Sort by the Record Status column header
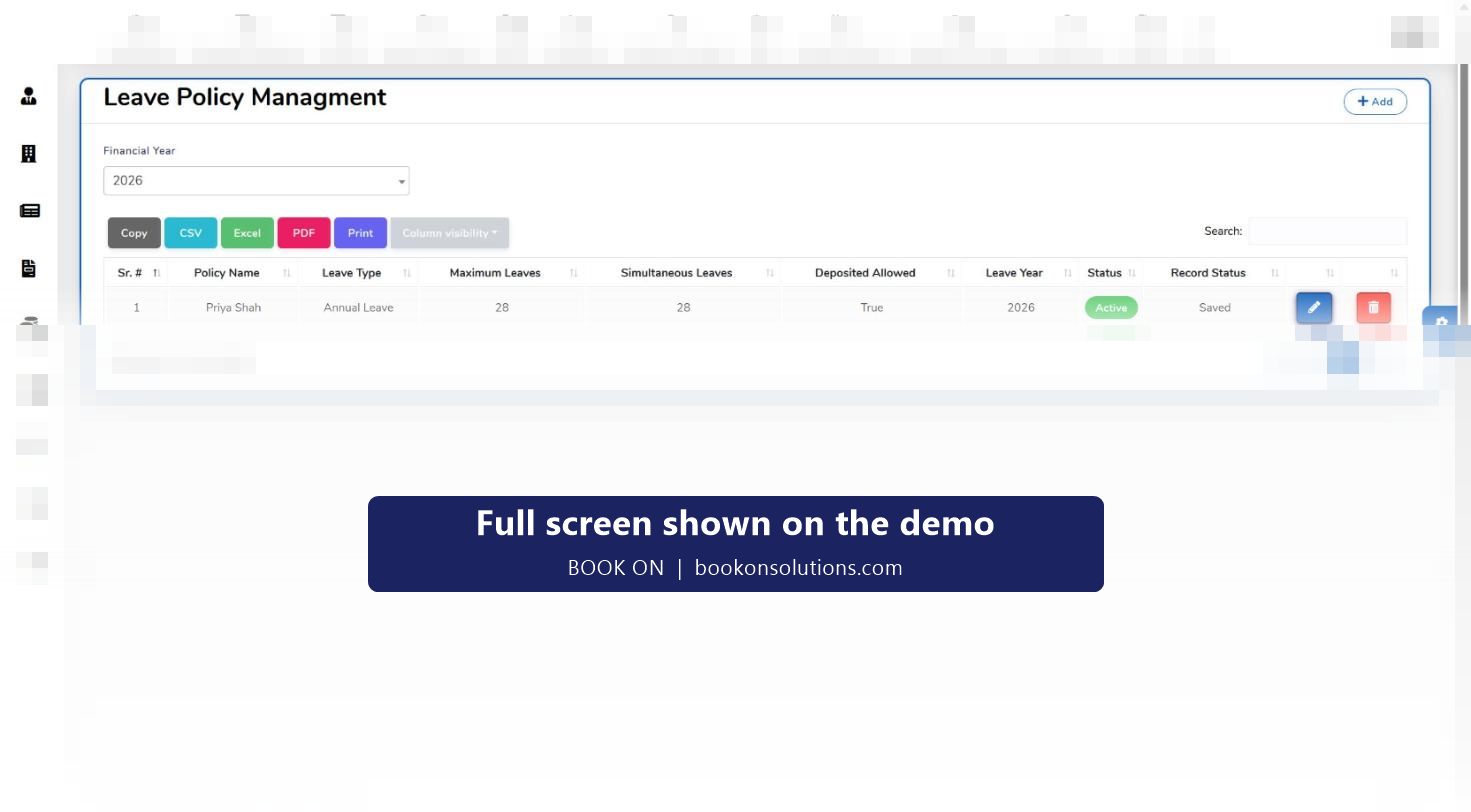 pyautogui.click(x=1215, y=273)
